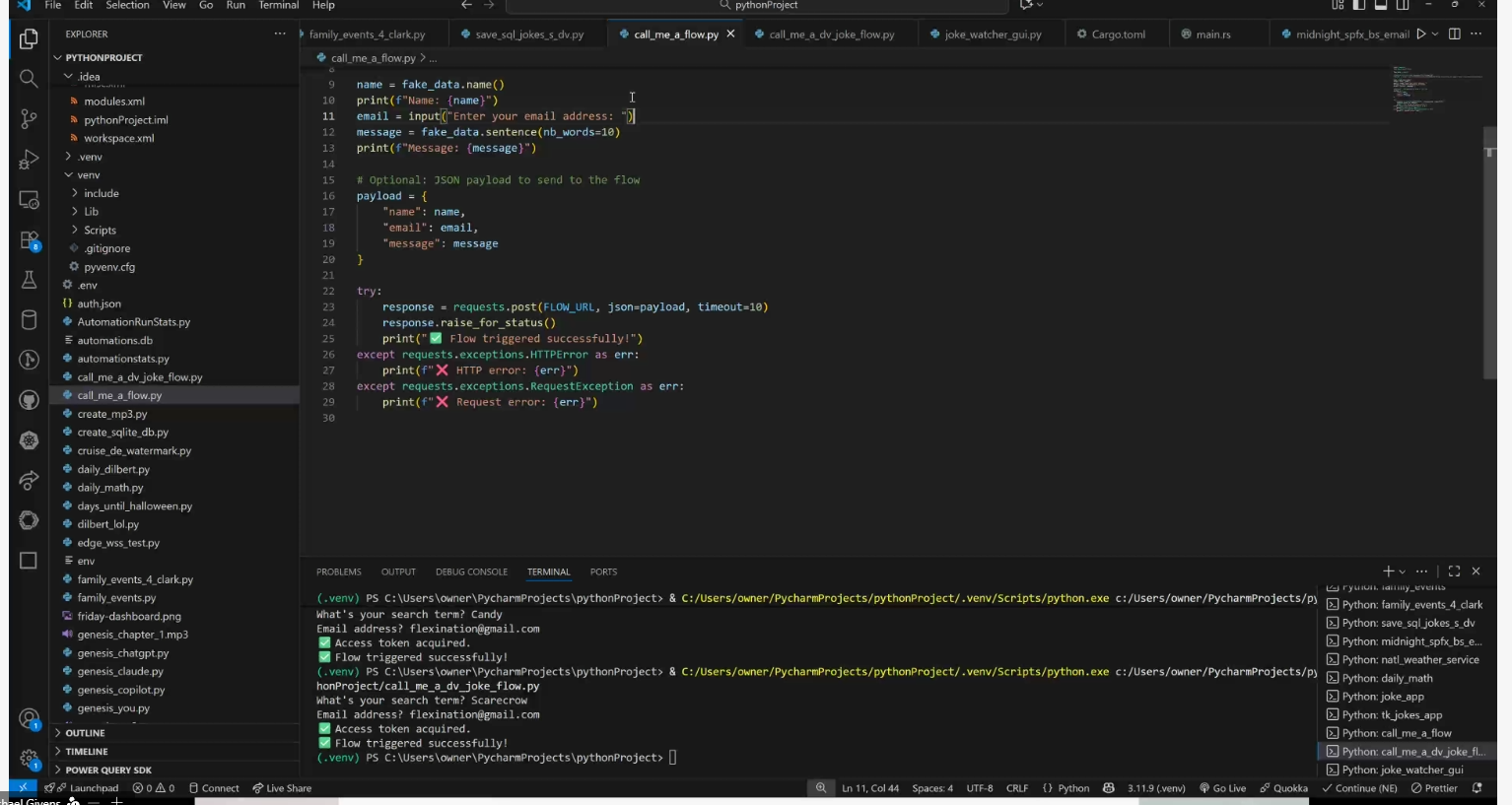Click Live Share in the status bar
This screenshot has height=805, width=1512.
click(x=282, y=788)
